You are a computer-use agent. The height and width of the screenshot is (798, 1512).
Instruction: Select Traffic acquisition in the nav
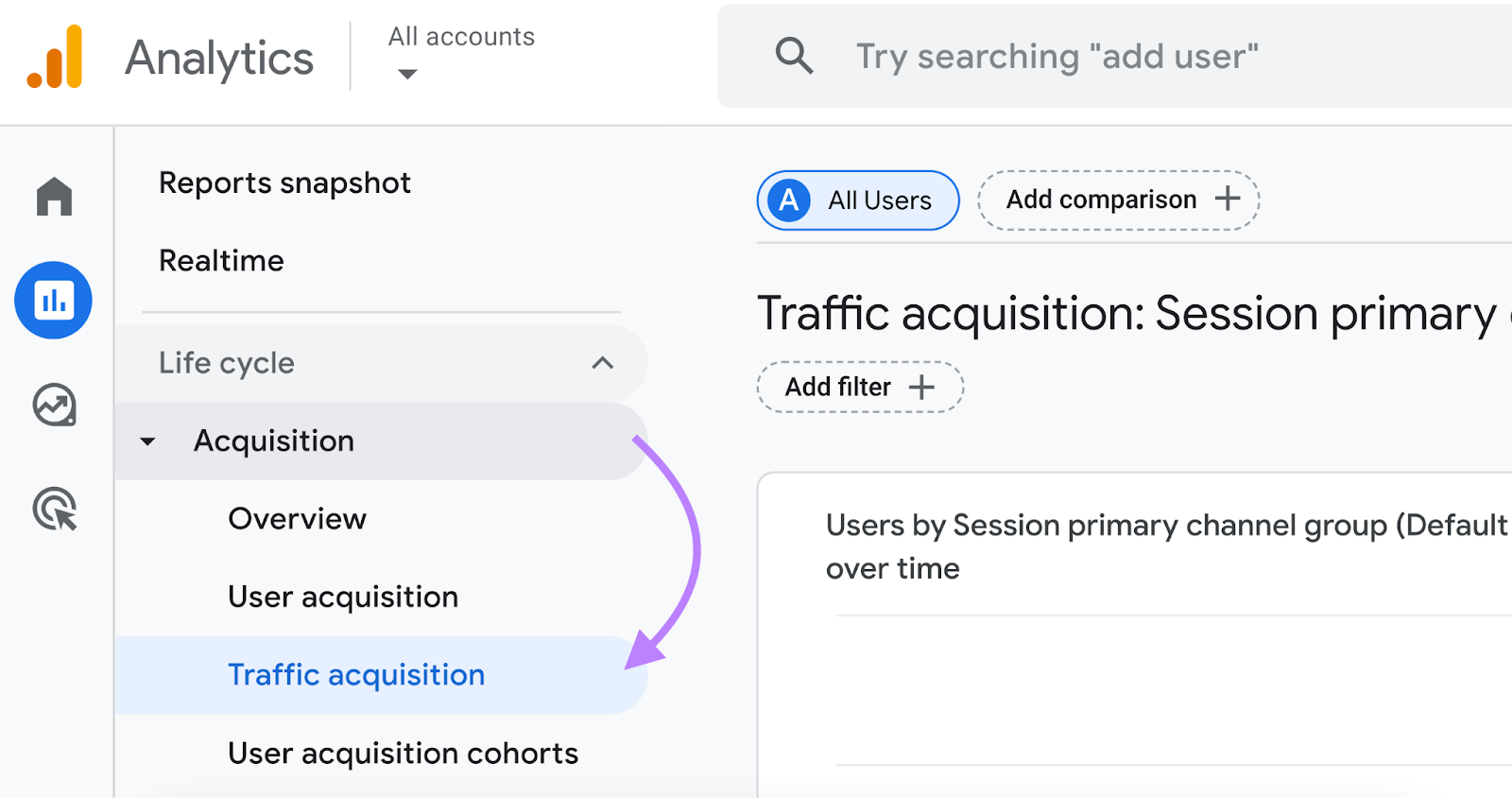point(355,675)
